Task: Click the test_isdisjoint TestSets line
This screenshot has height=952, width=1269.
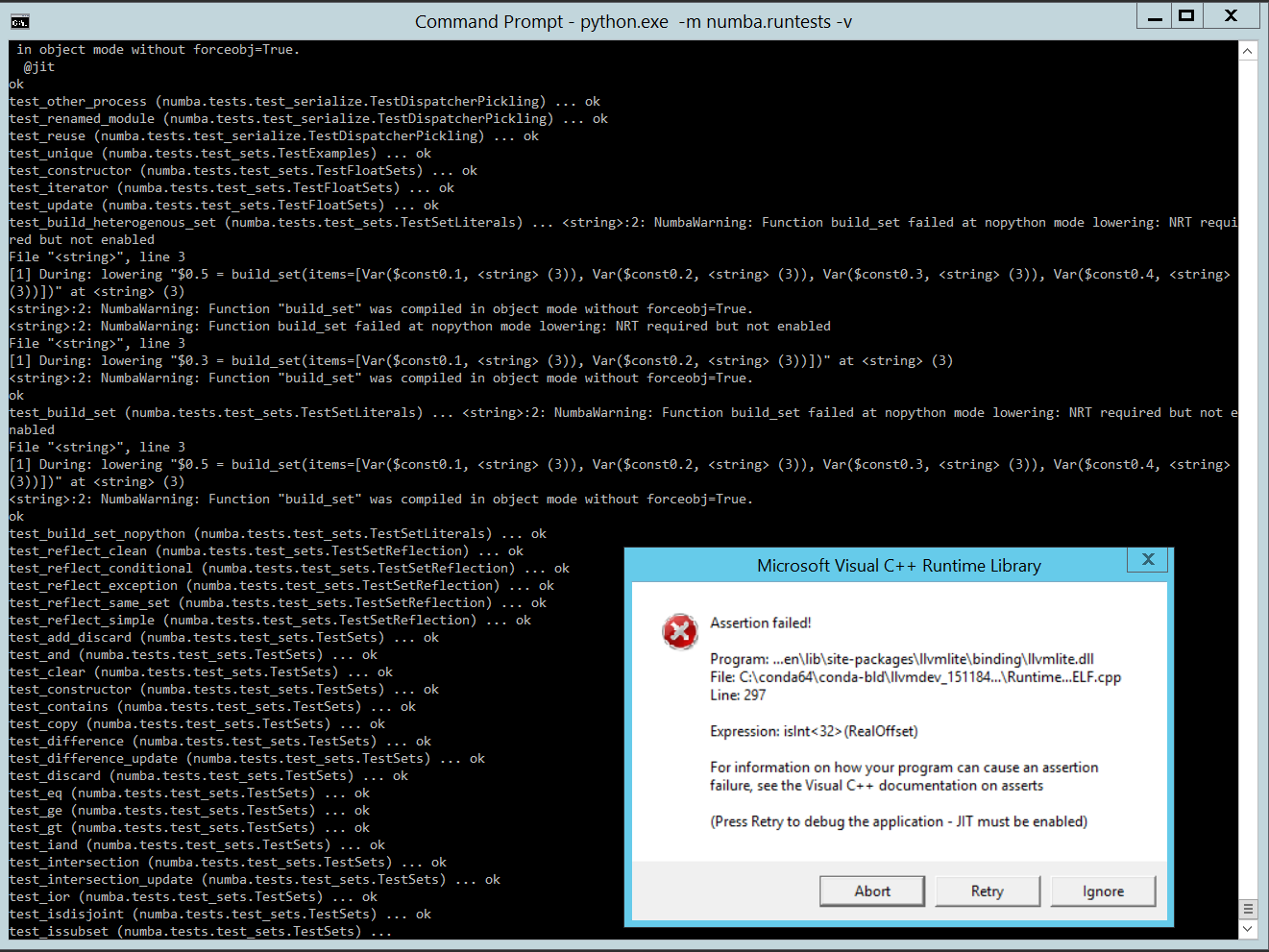Action: point(220,914)
